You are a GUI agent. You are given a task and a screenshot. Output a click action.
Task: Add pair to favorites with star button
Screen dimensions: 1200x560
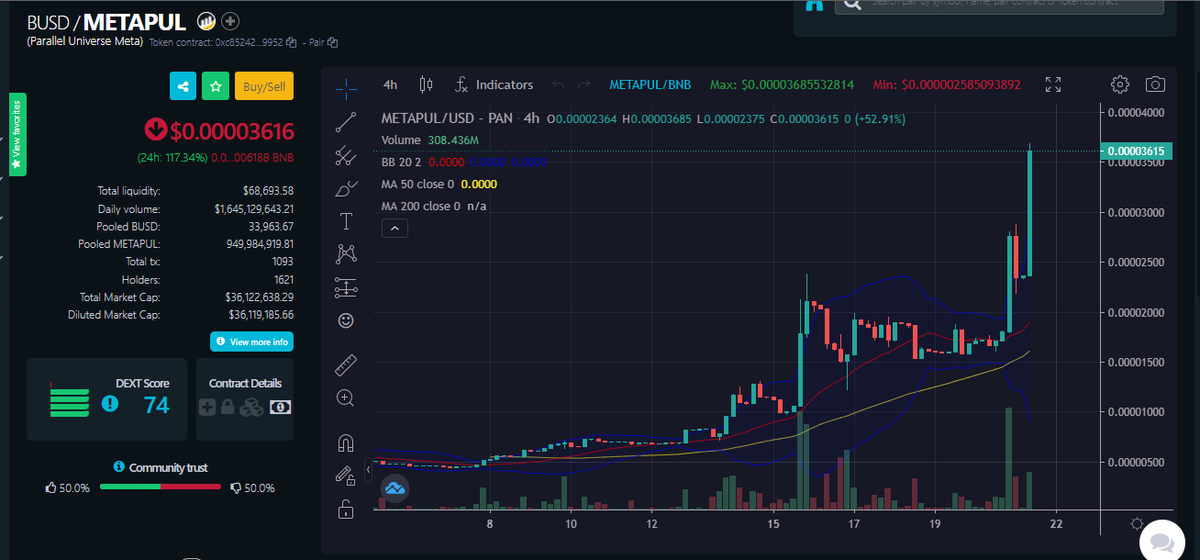tap(215, 87)
